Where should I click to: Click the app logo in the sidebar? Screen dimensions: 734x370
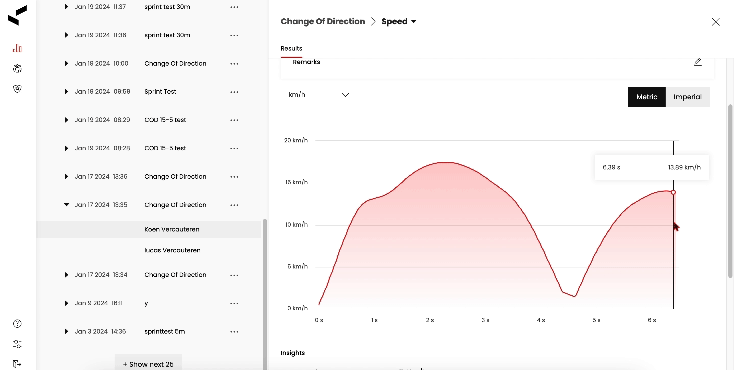click(x=17, y=15)
